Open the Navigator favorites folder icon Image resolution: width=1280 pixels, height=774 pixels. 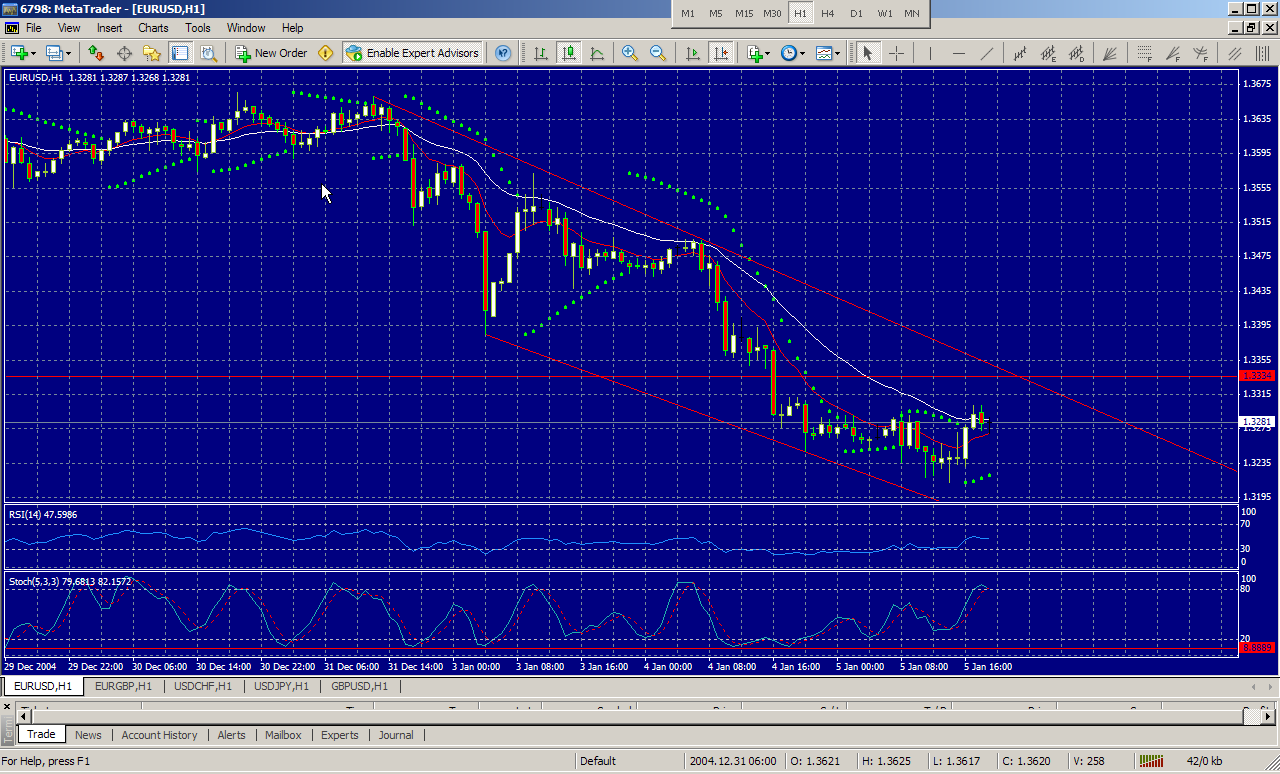coord(152,53)
